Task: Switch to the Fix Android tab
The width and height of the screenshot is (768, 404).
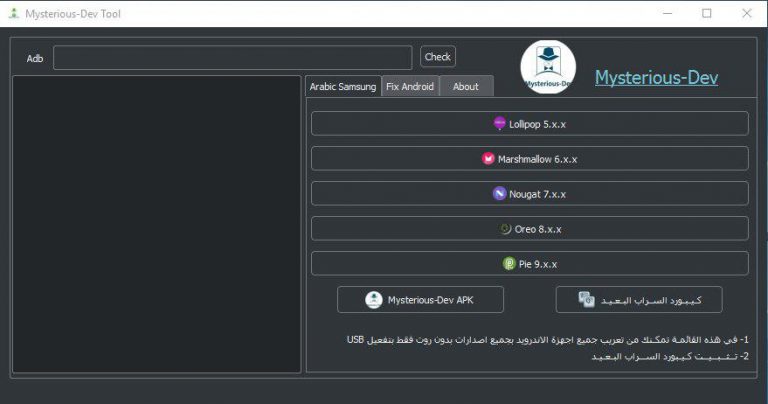Action: point(410,87)
